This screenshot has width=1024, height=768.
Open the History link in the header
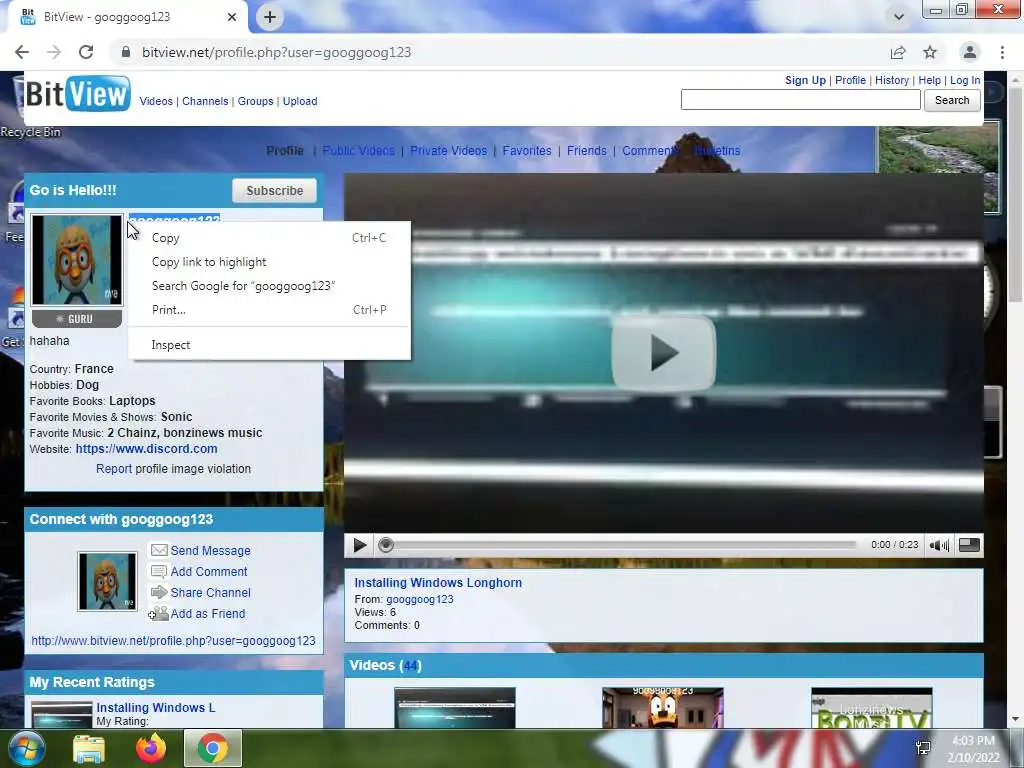pos(891,80)
